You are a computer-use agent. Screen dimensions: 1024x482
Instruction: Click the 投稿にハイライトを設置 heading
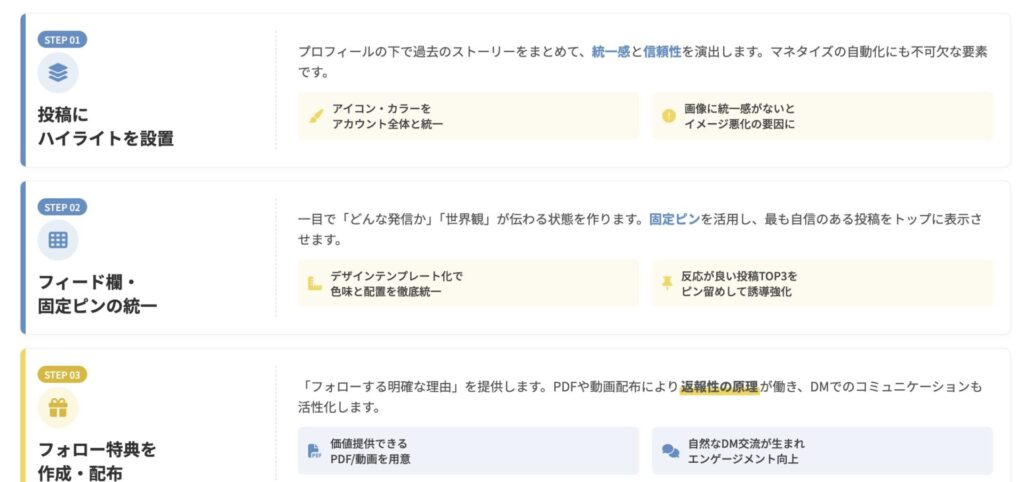point(105,127)
